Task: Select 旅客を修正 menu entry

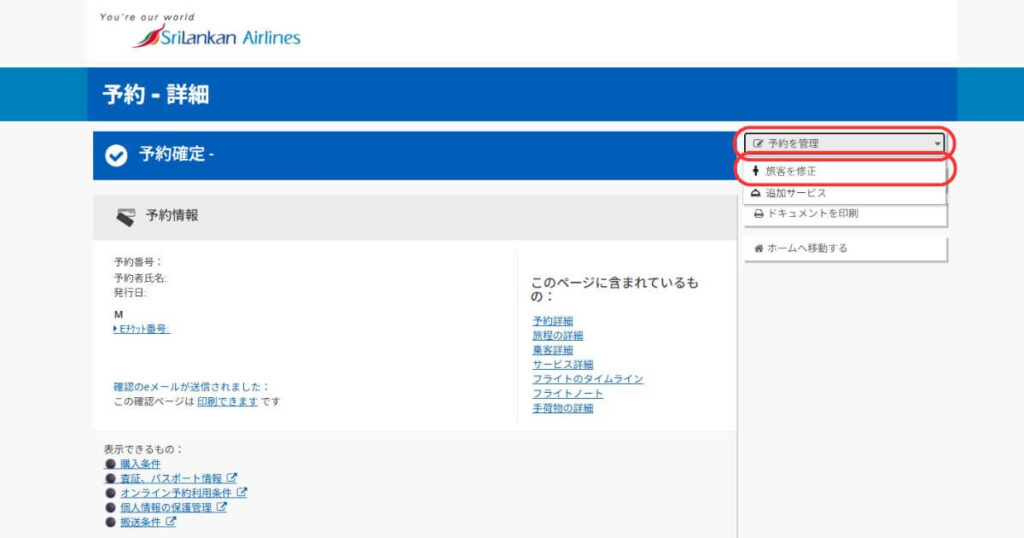Action: point(844,171)
